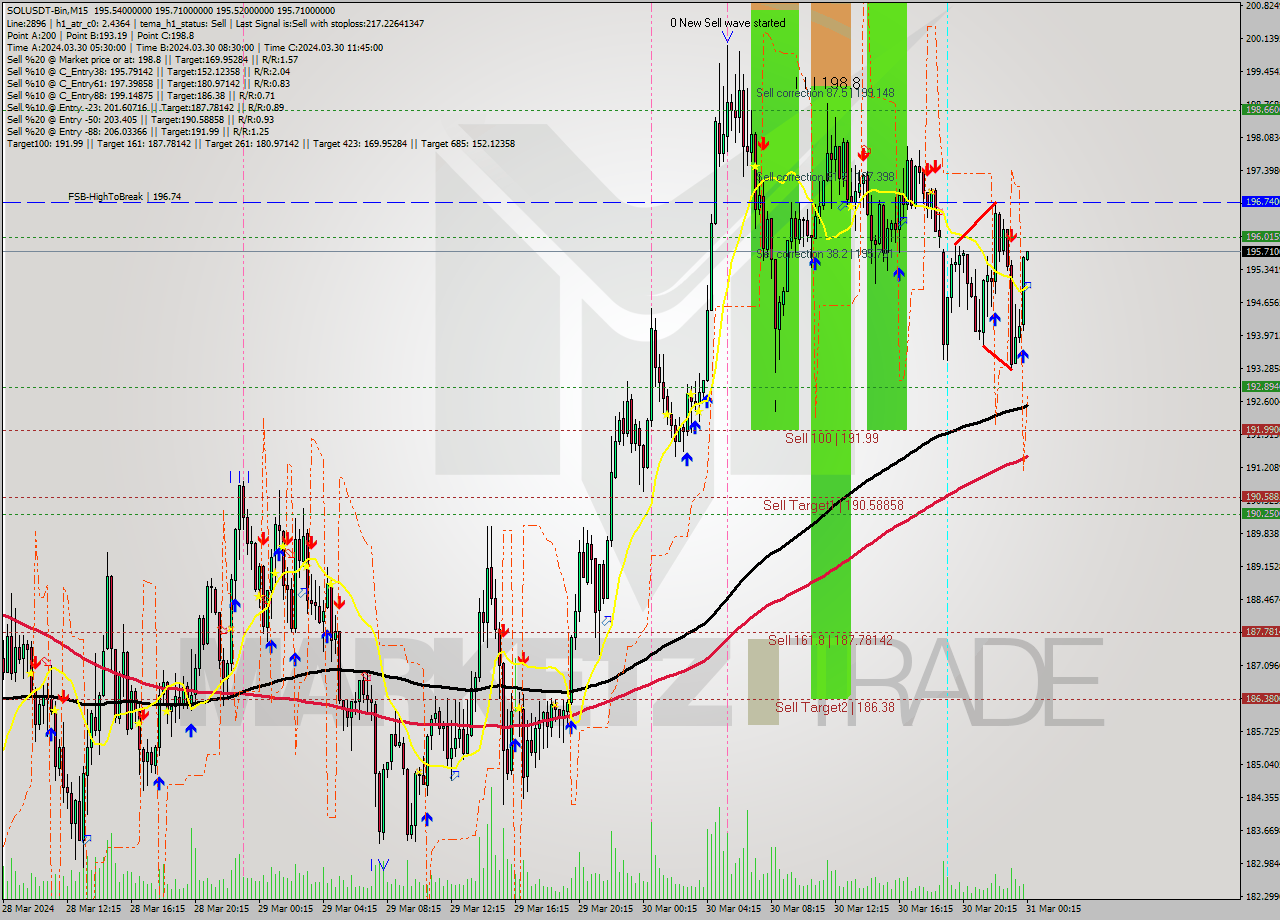Click the 'Sell Target1 | 190.58858' label
This screenshot has width=1280, height=920.
pyautogui.click(x=833, y=505)
